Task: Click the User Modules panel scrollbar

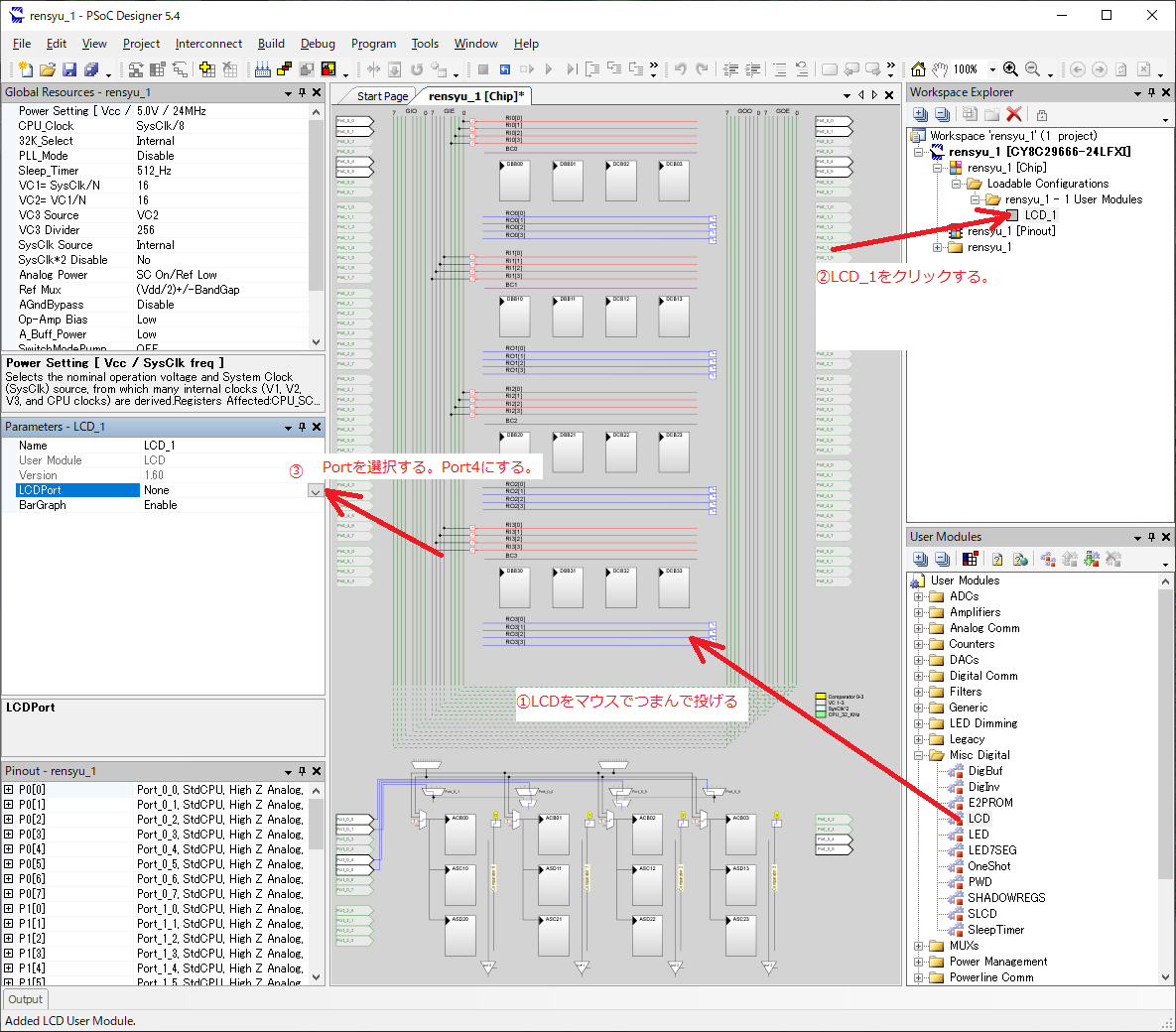Action: (1165, 779)
